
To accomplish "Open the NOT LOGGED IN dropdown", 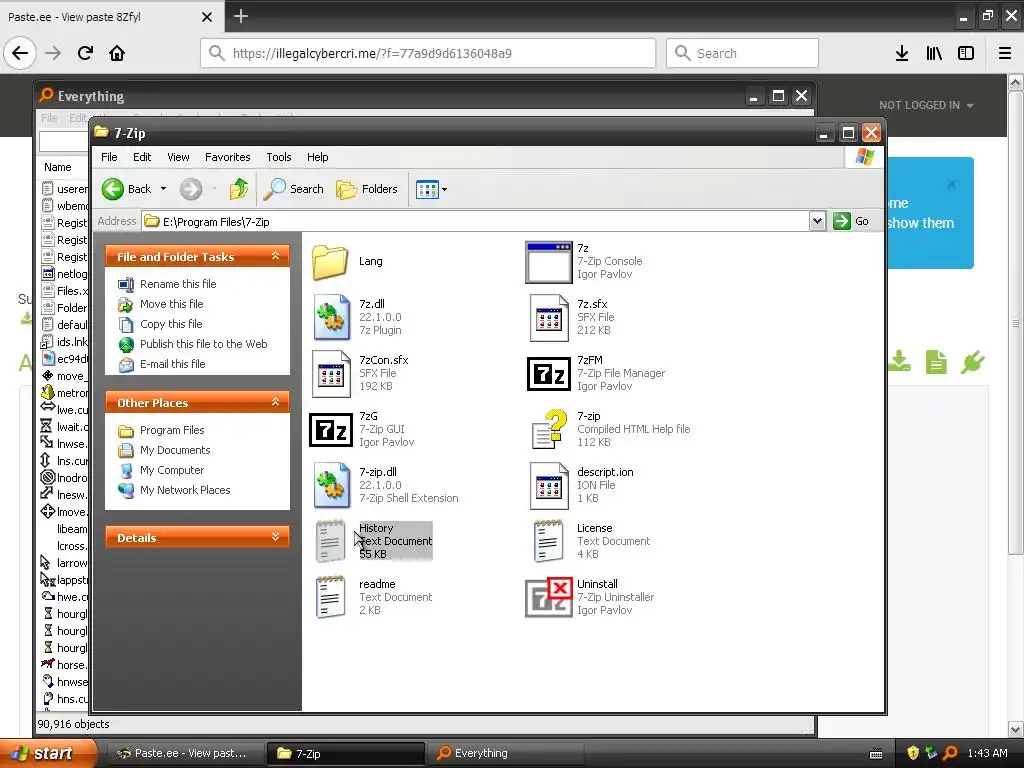I will pos(926,105).
